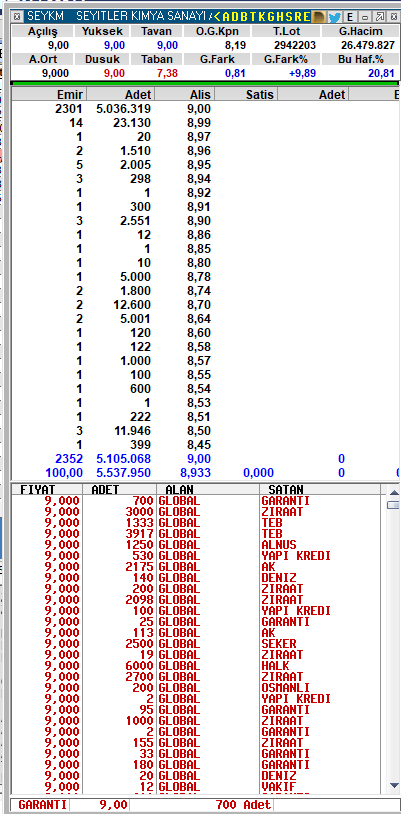
Task: Click the 'D' shortcut letter in title bar
Action: [234, 17]
